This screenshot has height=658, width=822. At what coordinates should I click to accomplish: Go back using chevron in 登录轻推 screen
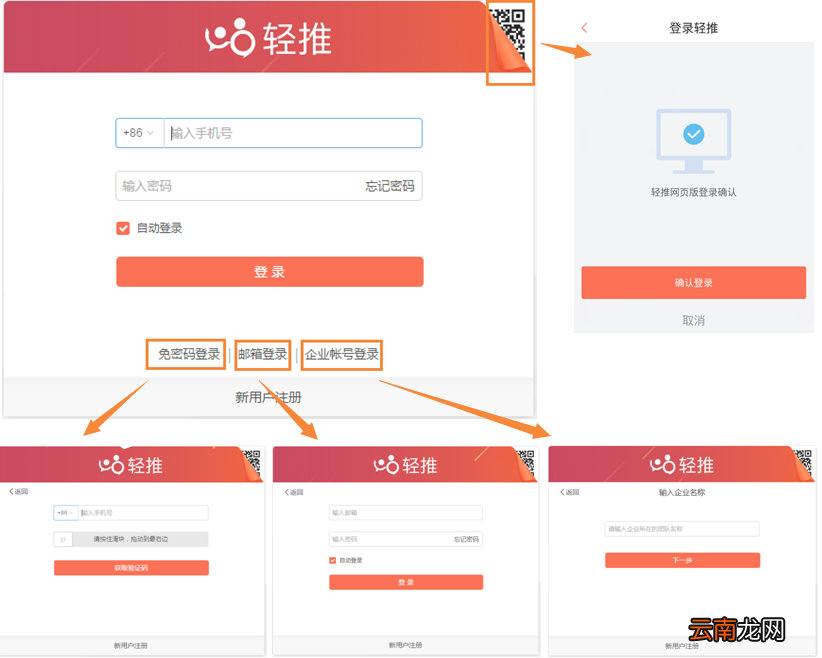tap(585, 28)
